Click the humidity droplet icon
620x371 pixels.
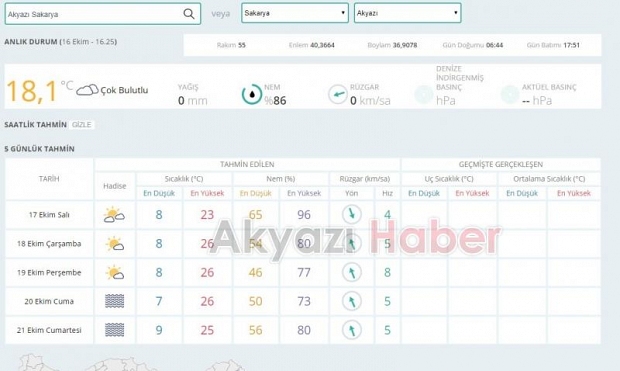(x=252, y=95)
